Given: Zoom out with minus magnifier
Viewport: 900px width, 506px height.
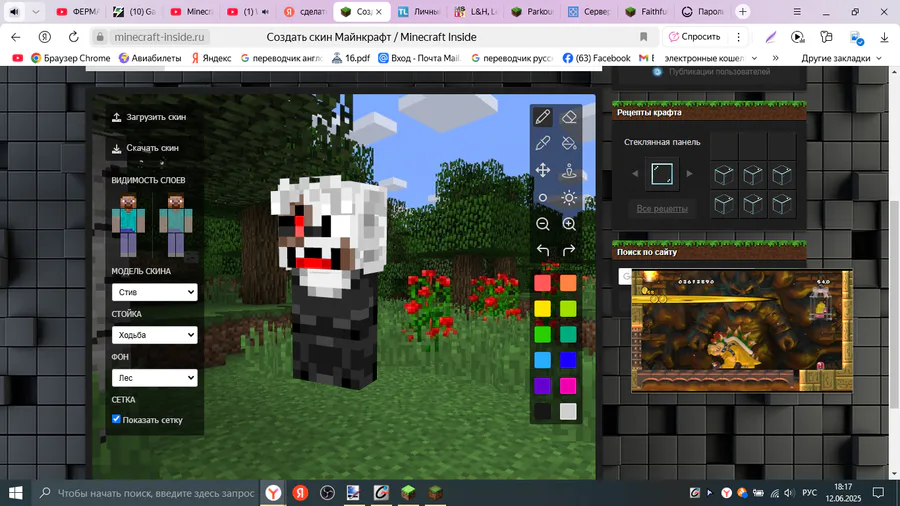Looking at the screenshot, I should 542,224.
